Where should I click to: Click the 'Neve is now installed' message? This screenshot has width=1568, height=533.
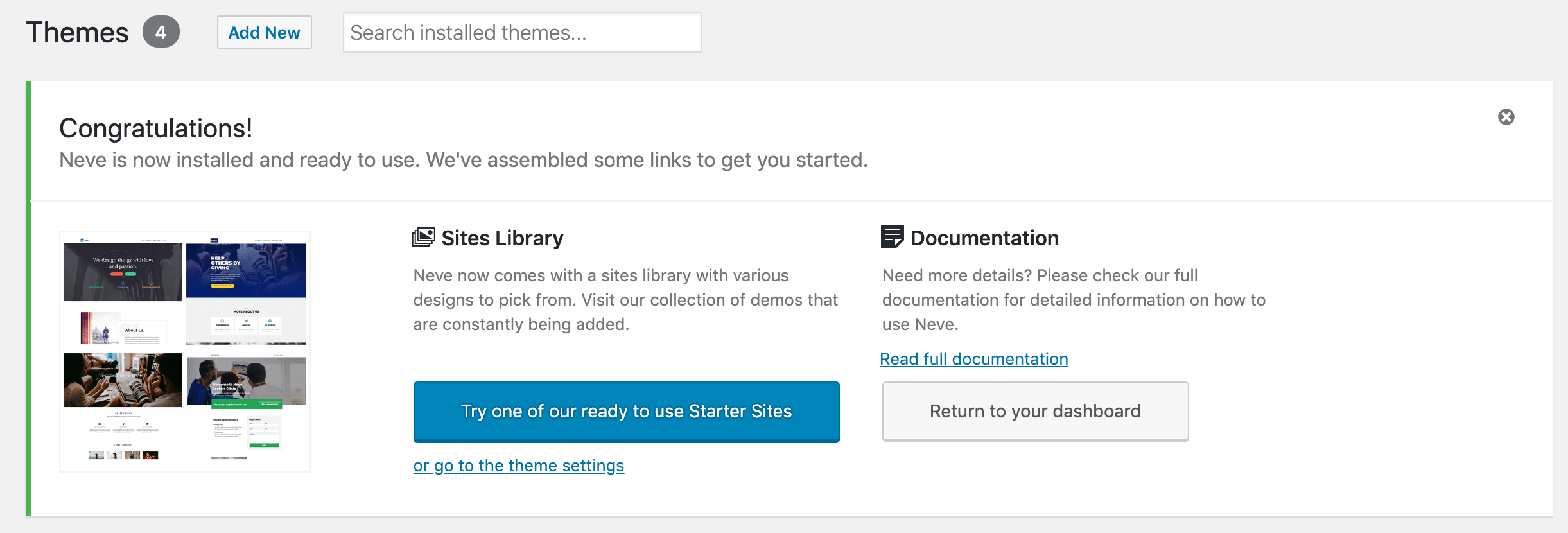(x=463, y=160)
